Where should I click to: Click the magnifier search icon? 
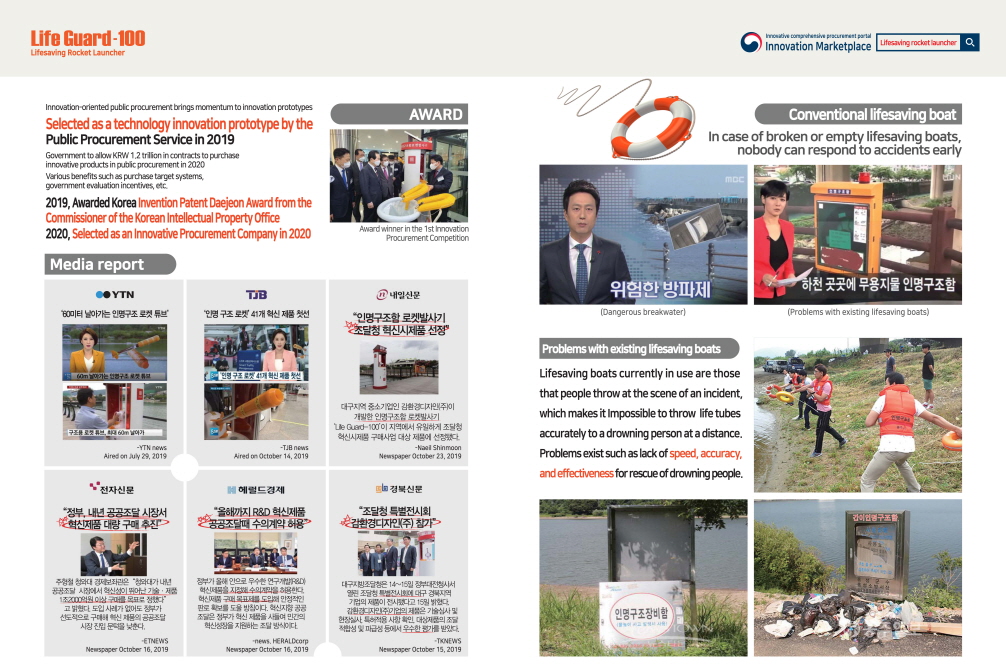click(x=969, y=42)
